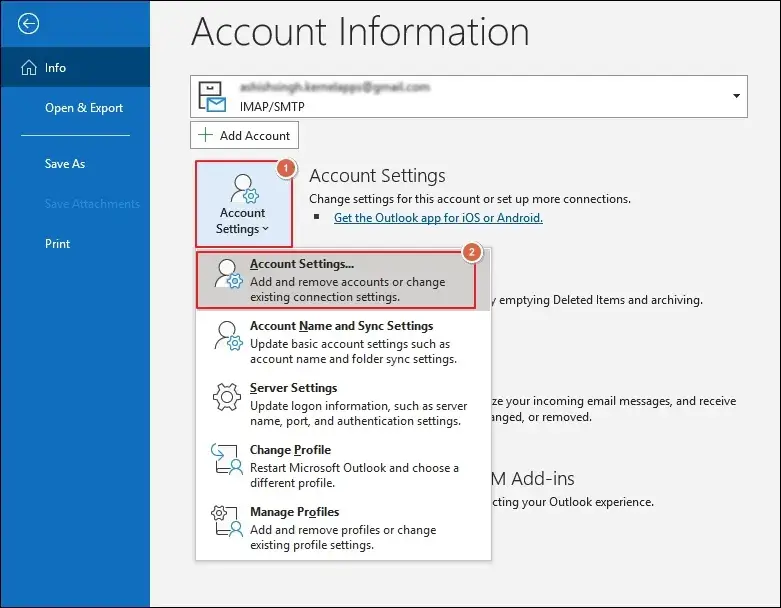This screenshot has width=781, height=608.
Task: Click the back arrow icon
Action: [x=28, y=23]
